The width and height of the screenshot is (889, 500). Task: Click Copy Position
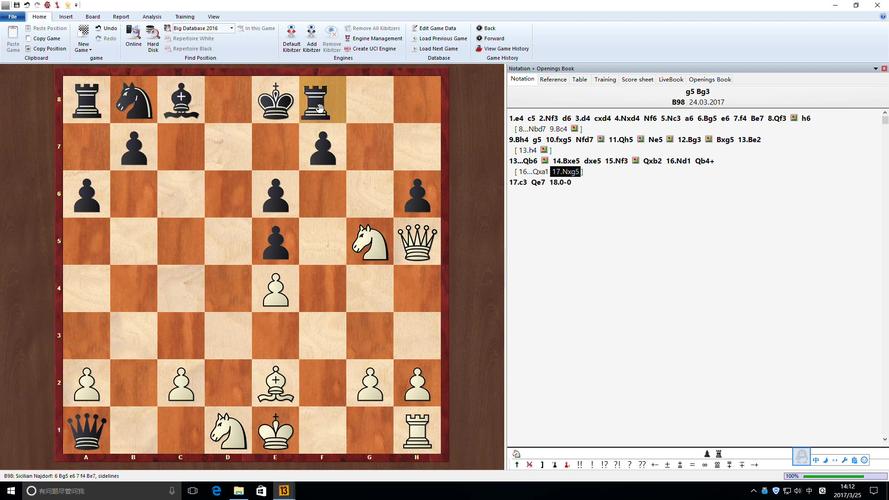[46, 49]
